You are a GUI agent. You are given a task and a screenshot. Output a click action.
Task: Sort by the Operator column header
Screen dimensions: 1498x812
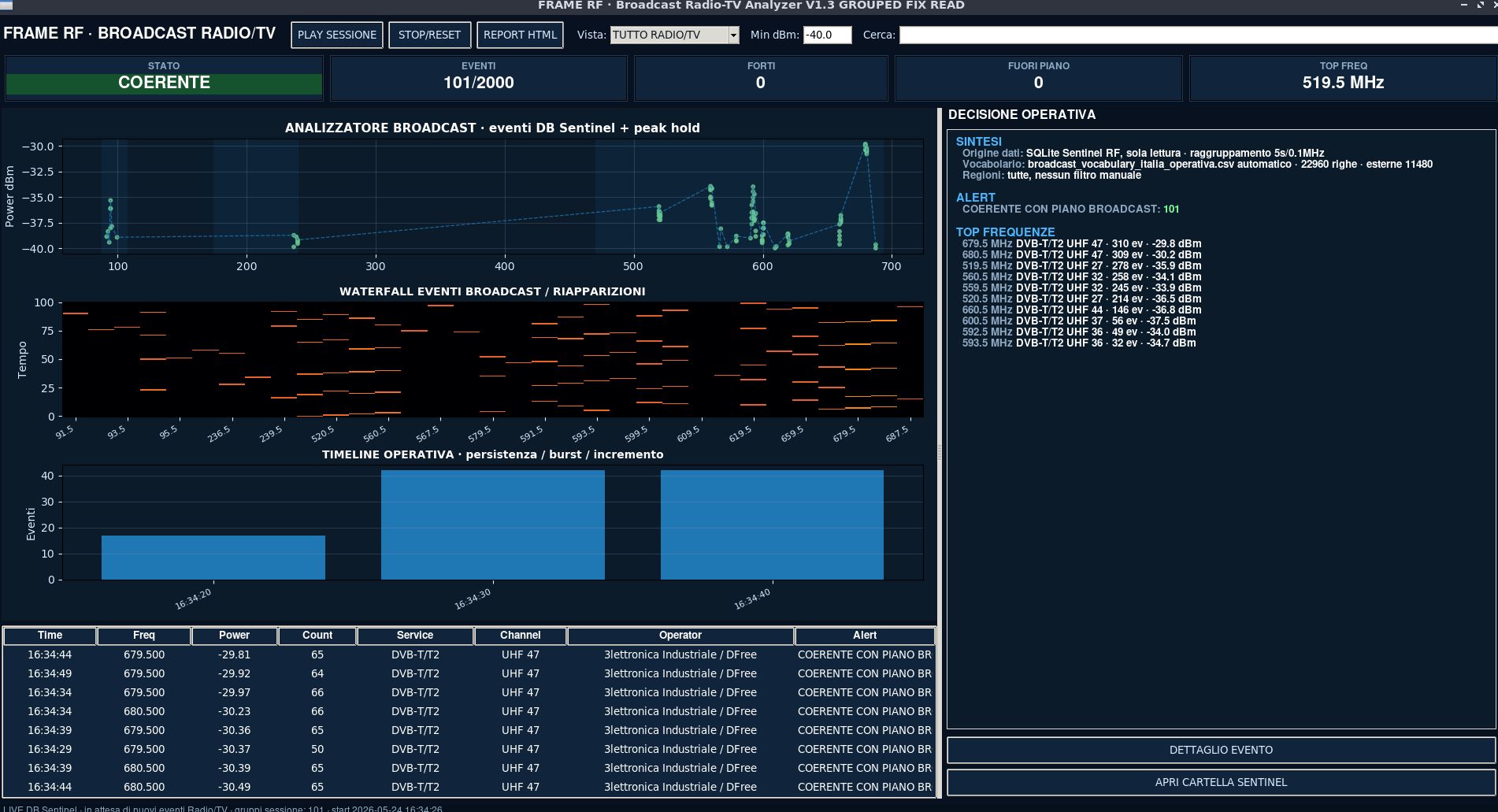[x=680, y=635]
